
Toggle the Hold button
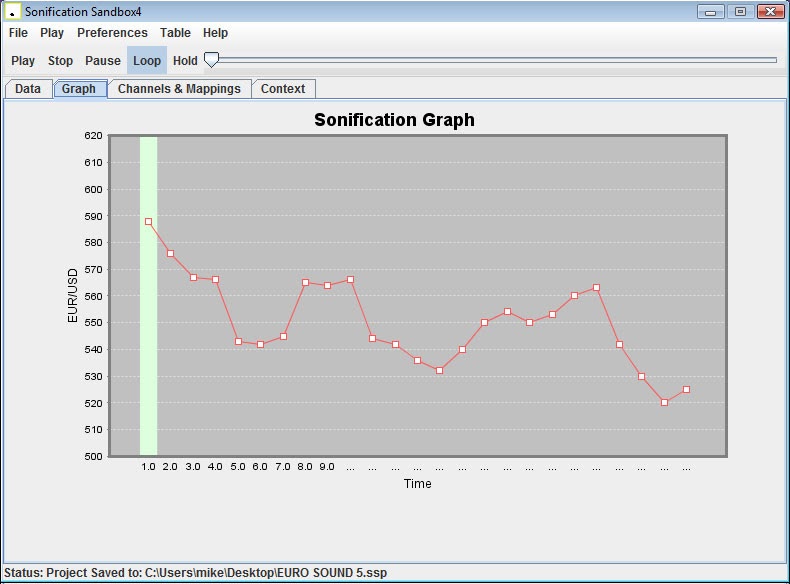185,61
